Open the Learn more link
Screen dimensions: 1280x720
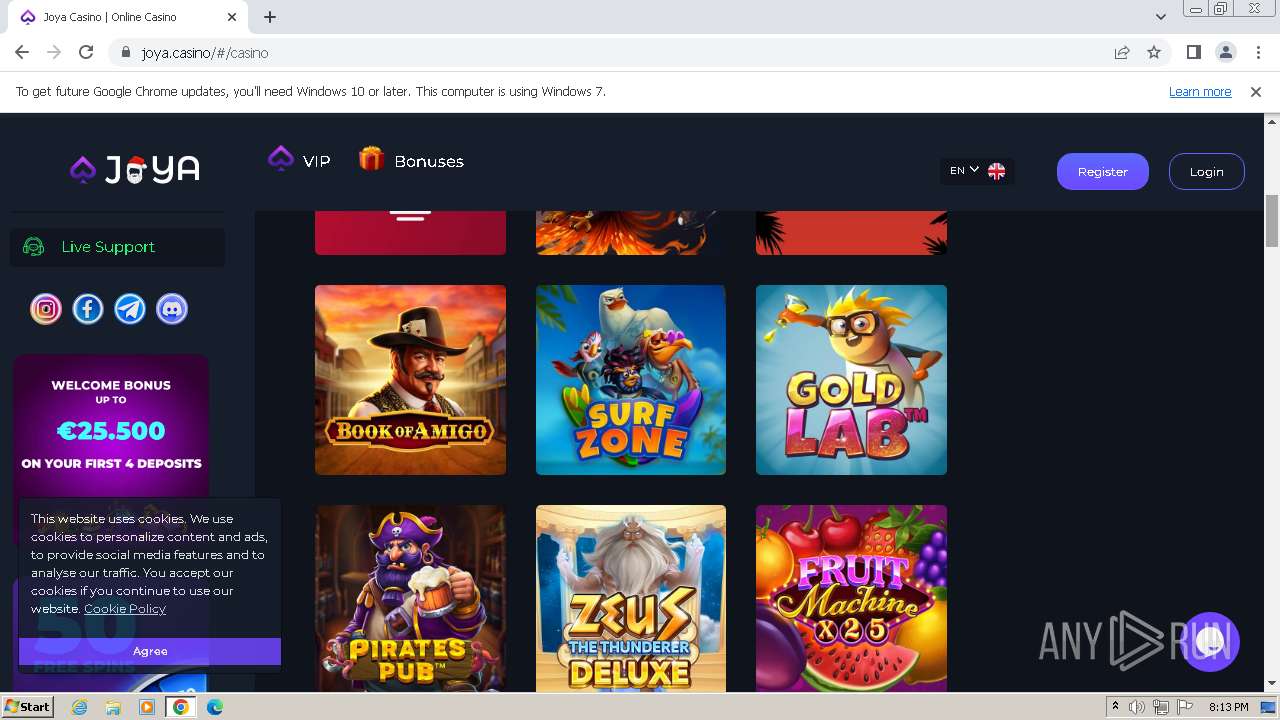(1200, 92)
